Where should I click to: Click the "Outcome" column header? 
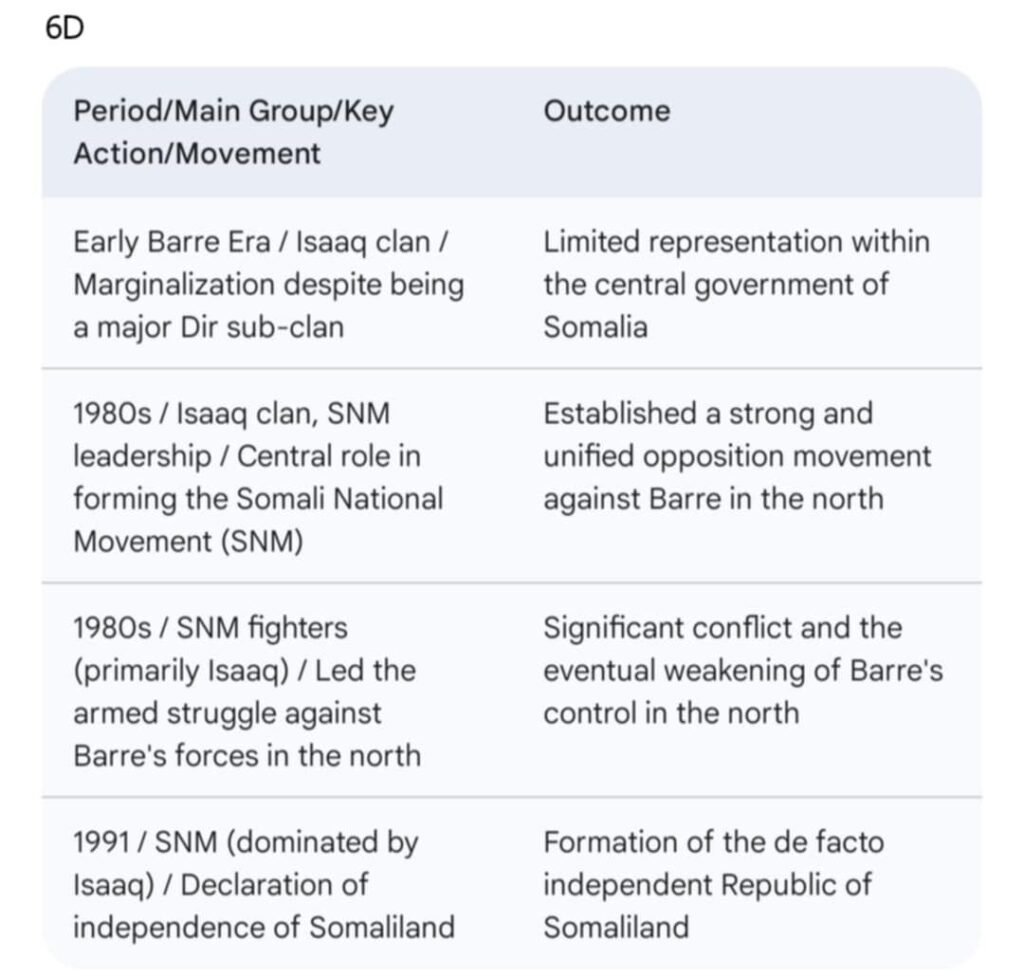(x=606, y=111)
